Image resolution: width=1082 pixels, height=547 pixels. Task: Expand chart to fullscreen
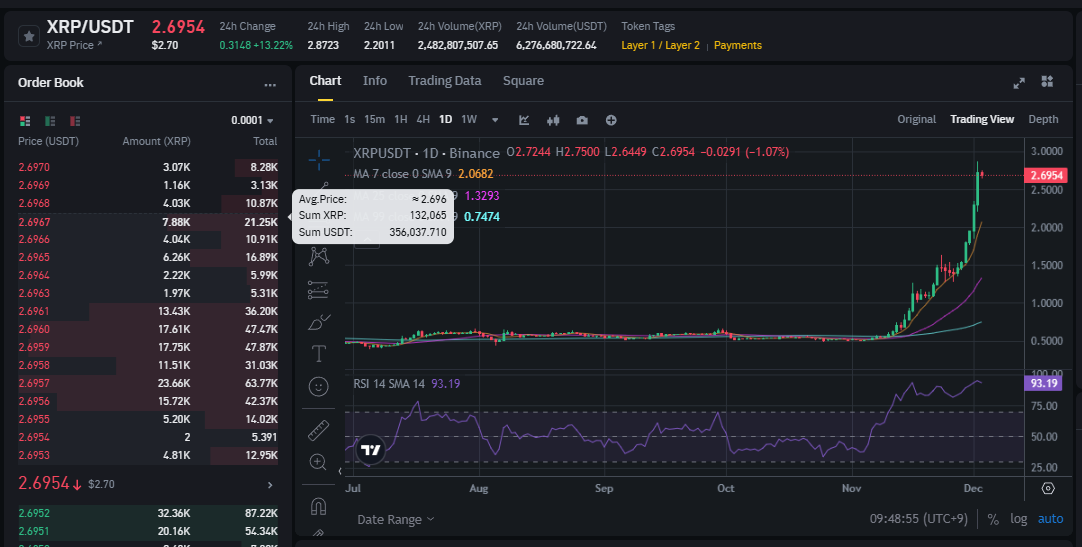1019,83
